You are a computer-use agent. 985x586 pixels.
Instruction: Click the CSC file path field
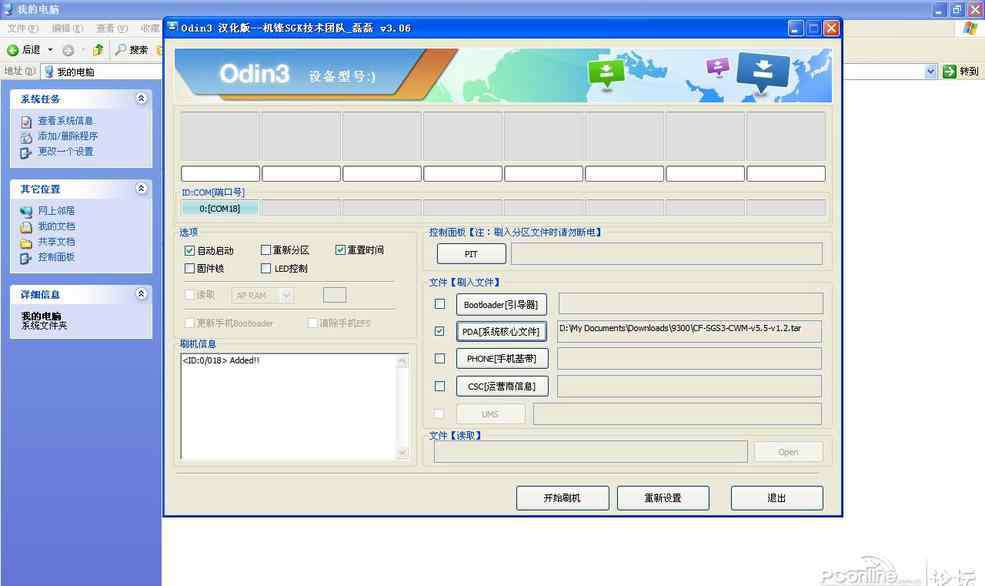pyautogui.click(x=689, y=386)
